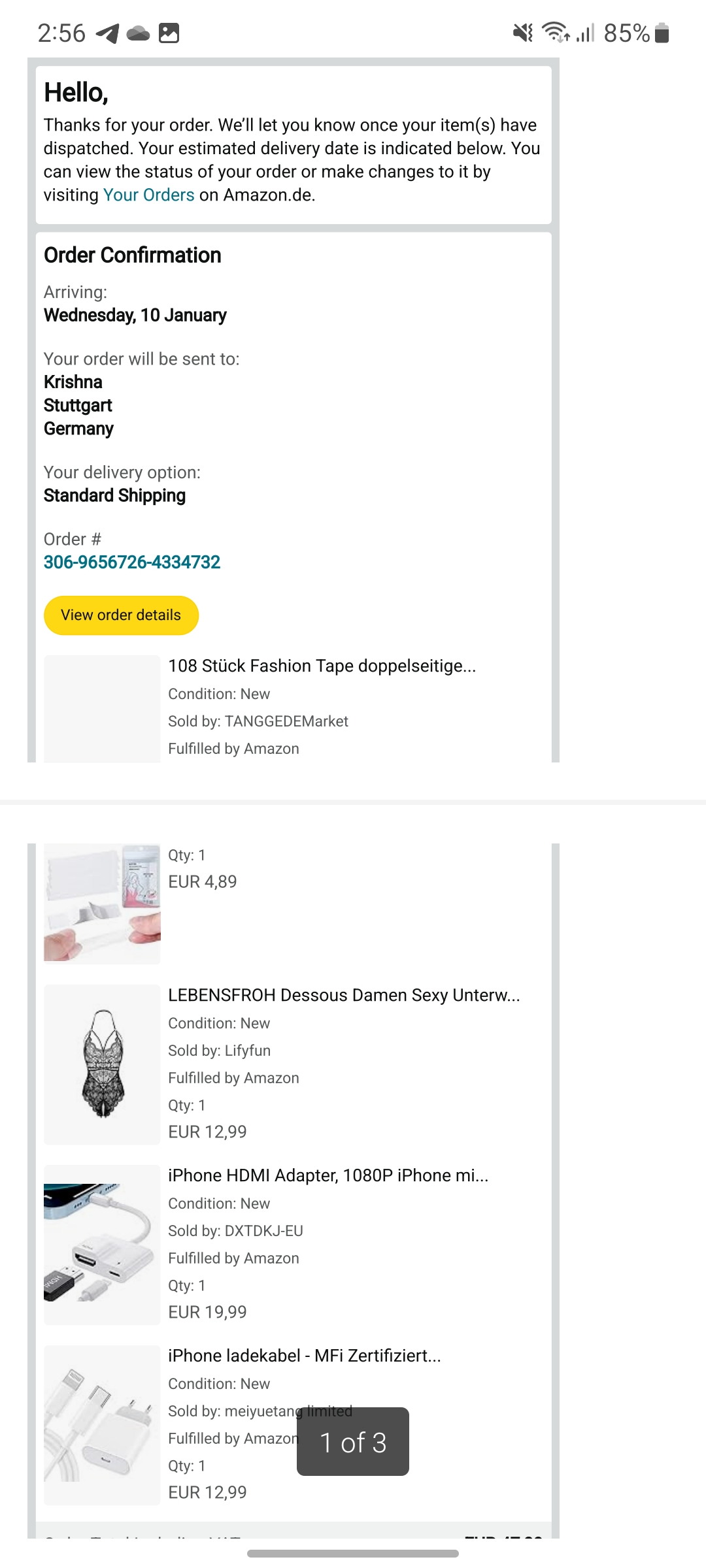This screenshot has width=706, height=1568.
Task: Tap the Wi-Fi status icon
Action: 556,32
